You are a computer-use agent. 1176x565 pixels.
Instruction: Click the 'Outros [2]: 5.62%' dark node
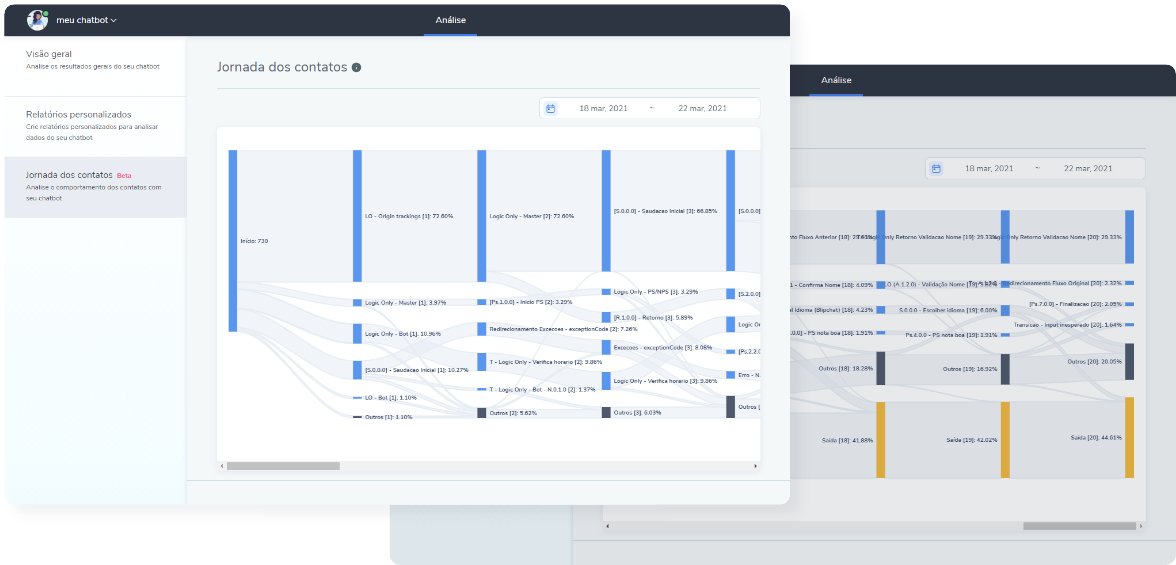(481, 412)
